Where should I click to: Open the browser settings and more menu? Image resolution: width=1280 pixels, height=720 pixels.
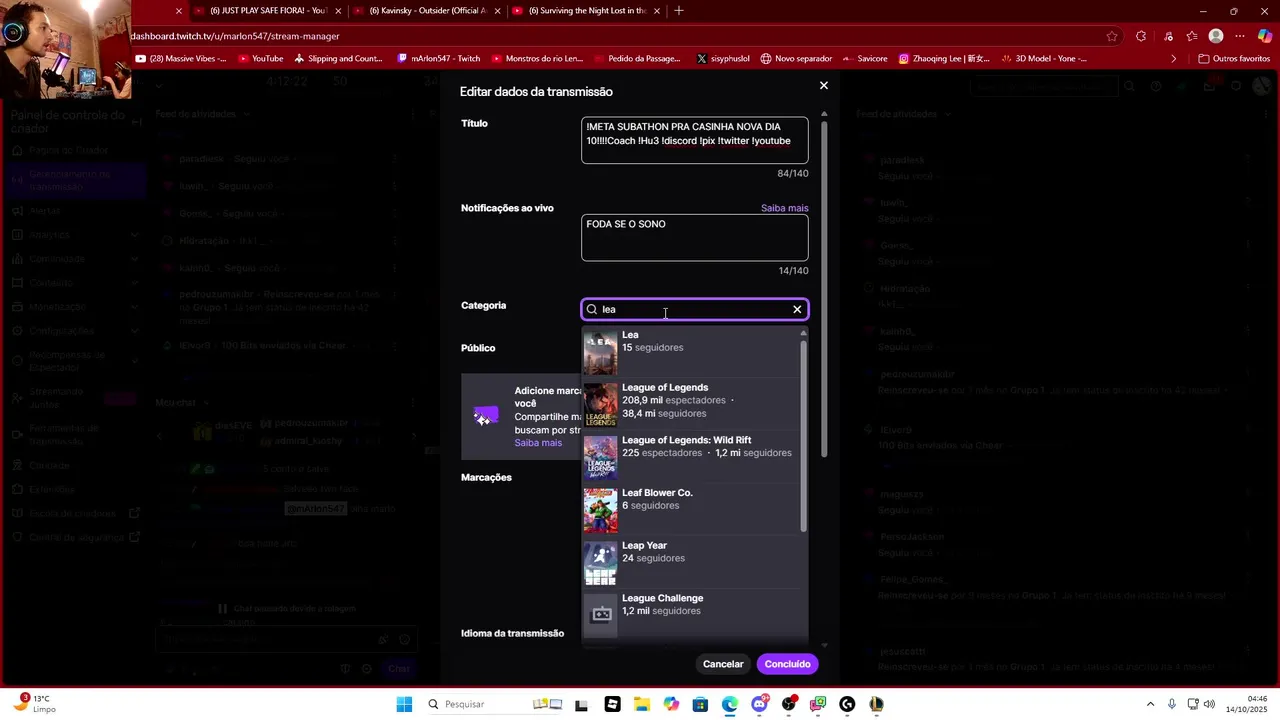pyautogui.click(x=1240, y=36)
